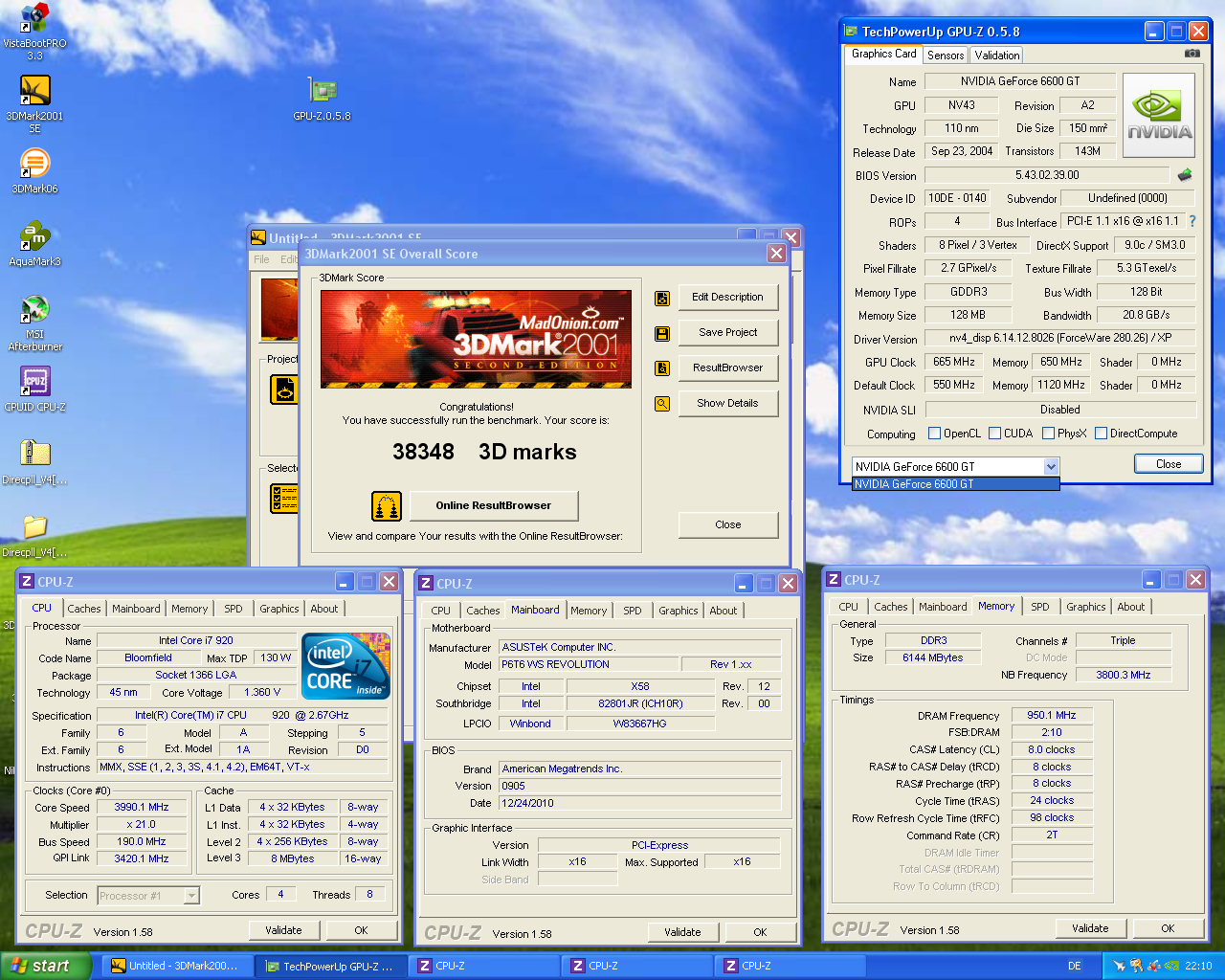1225x980 pixels.
Task: Click the Save Project button
Action: pos(728,333)
